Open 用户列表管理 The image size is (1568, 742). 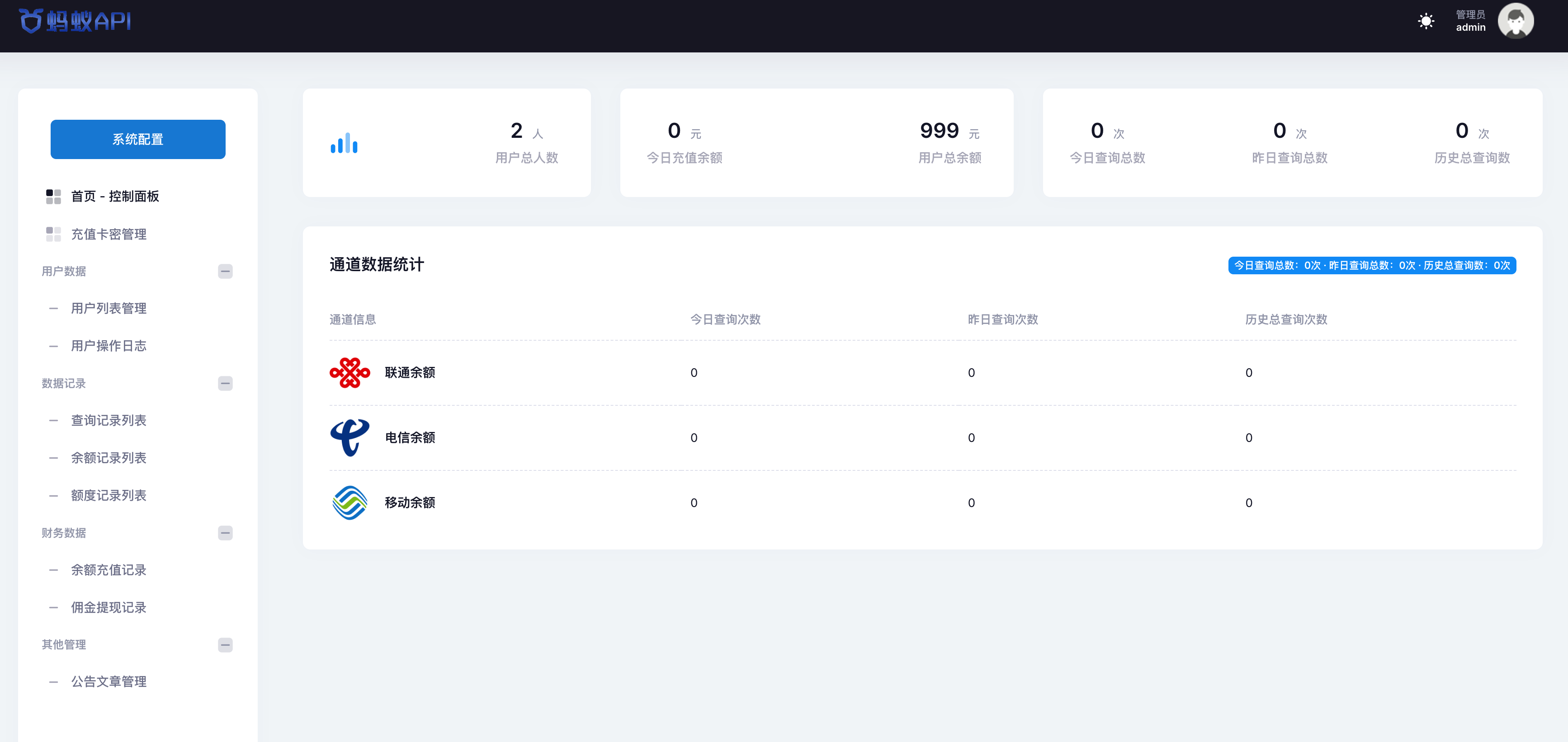[109, 308]
